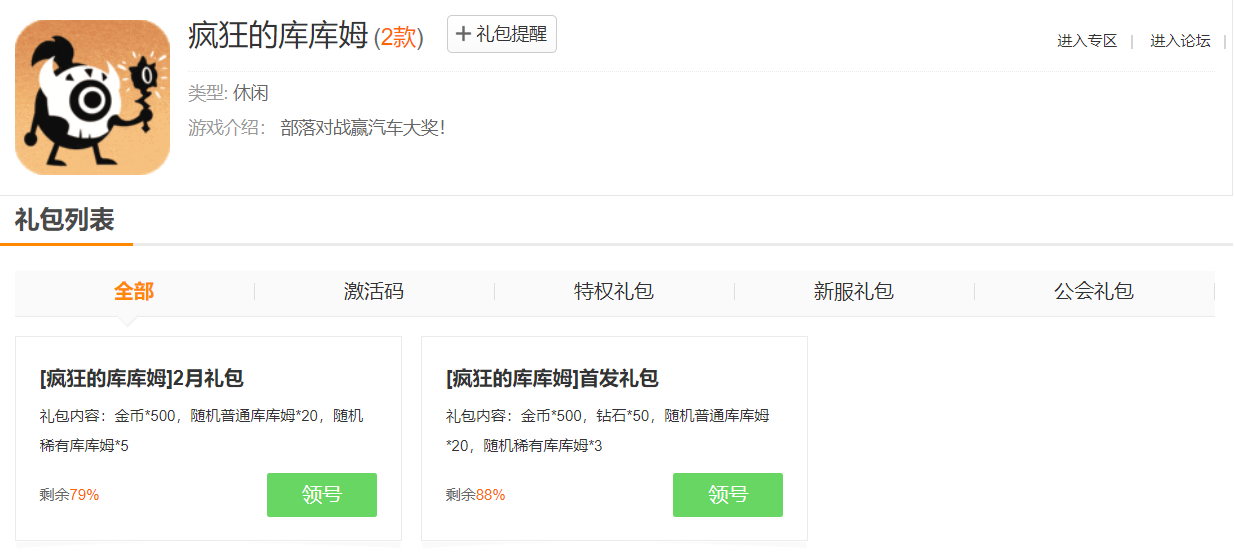Image resolution: width=1234 pixels, height=556 pixels.
Task: Click the 部落对战赢汽车大奖 game intro text
Action: point(363,128)
